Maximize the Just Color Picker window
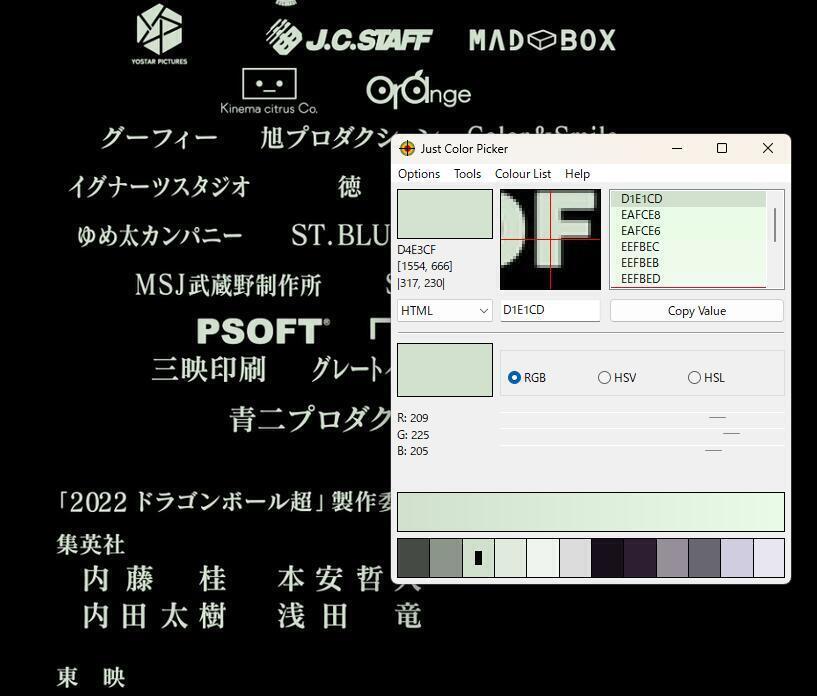The image size is (817, 696). pos(722,148)
